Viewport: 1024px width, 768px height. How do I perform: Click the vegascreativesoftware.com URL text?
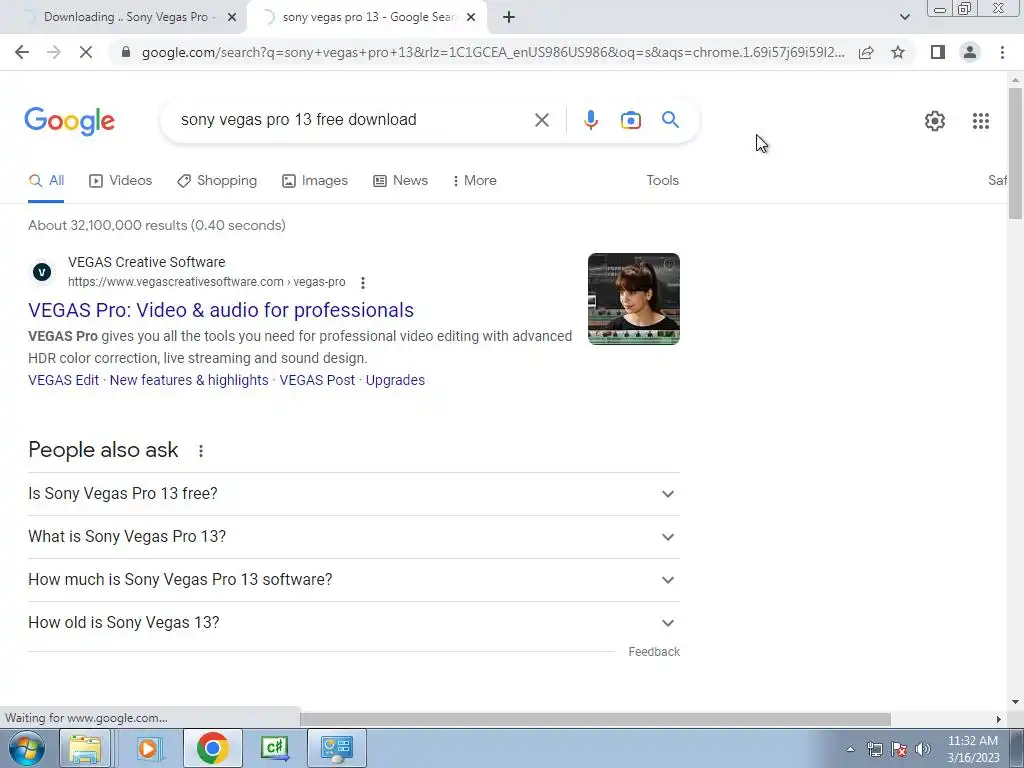point(206,282)
